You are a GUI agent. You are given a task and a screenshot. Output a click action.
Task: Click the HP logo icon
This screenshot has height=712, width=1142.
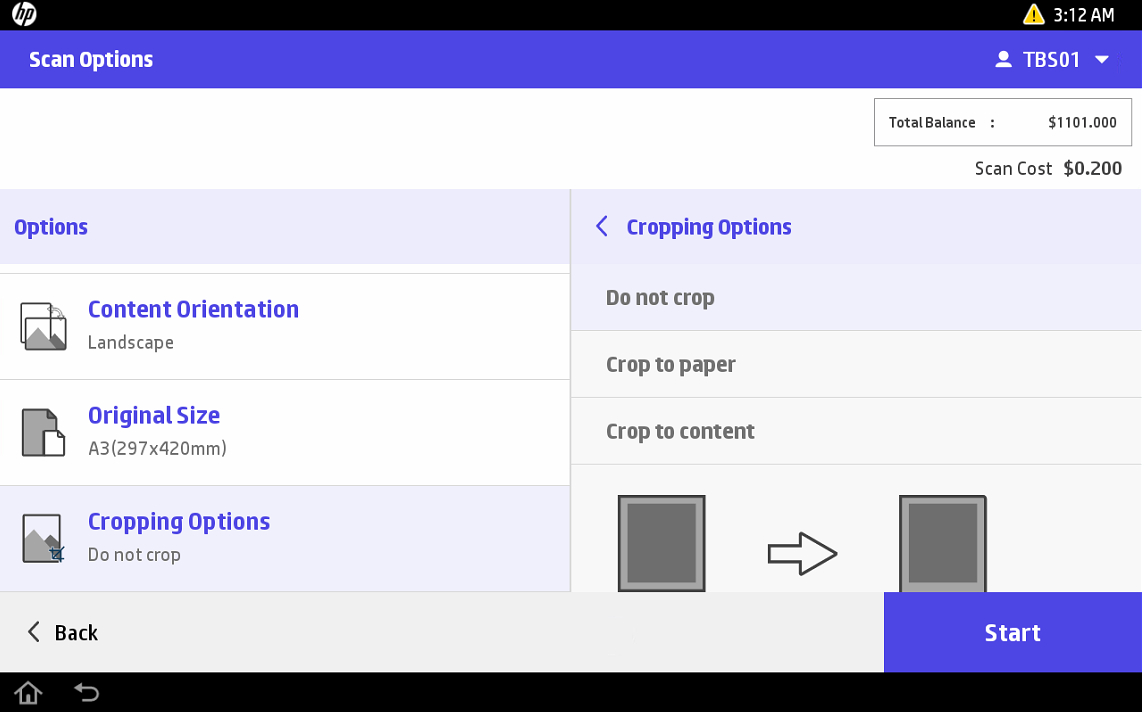24,14
